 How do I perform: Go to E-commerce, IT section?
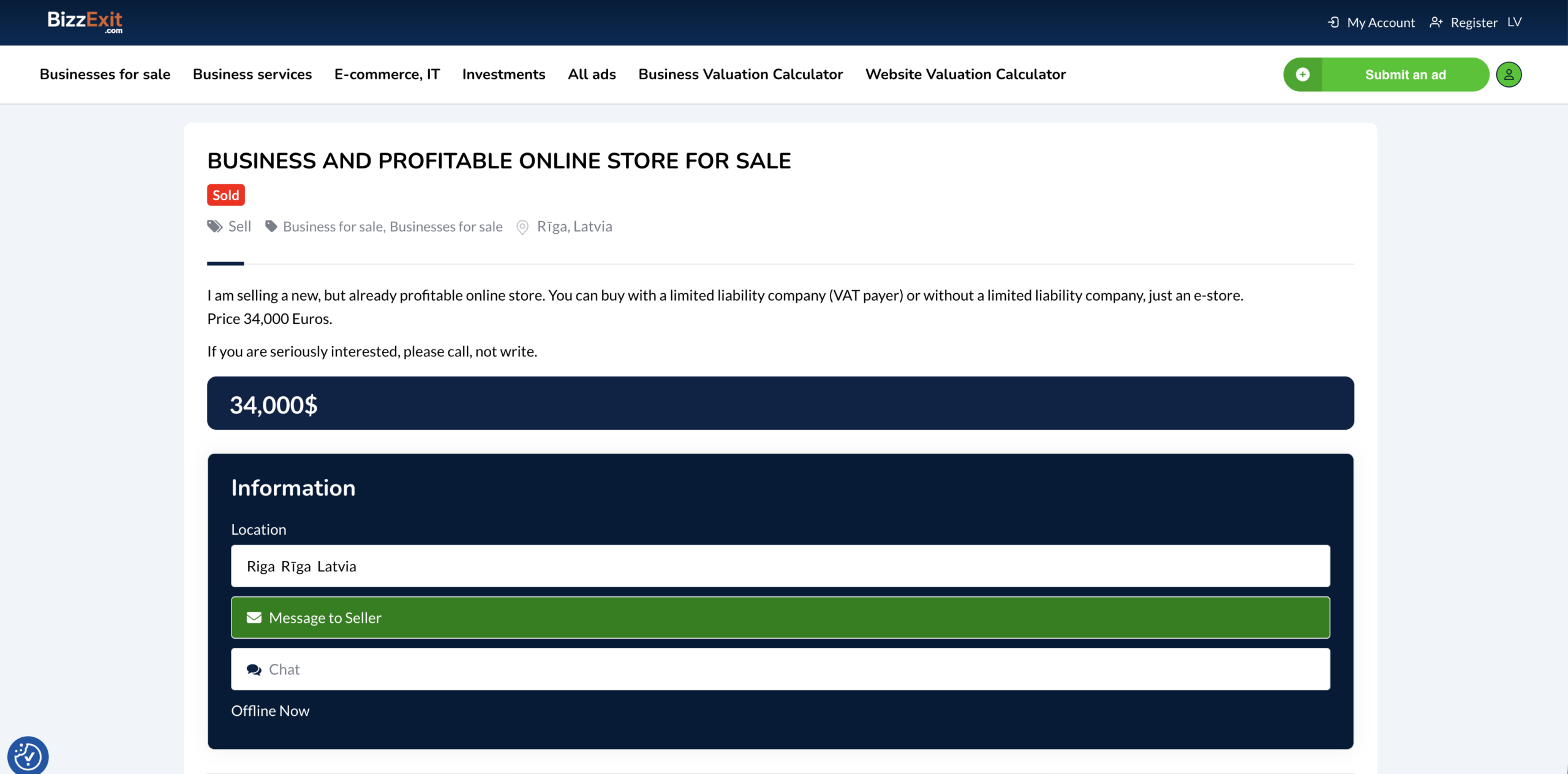[387, 74]
